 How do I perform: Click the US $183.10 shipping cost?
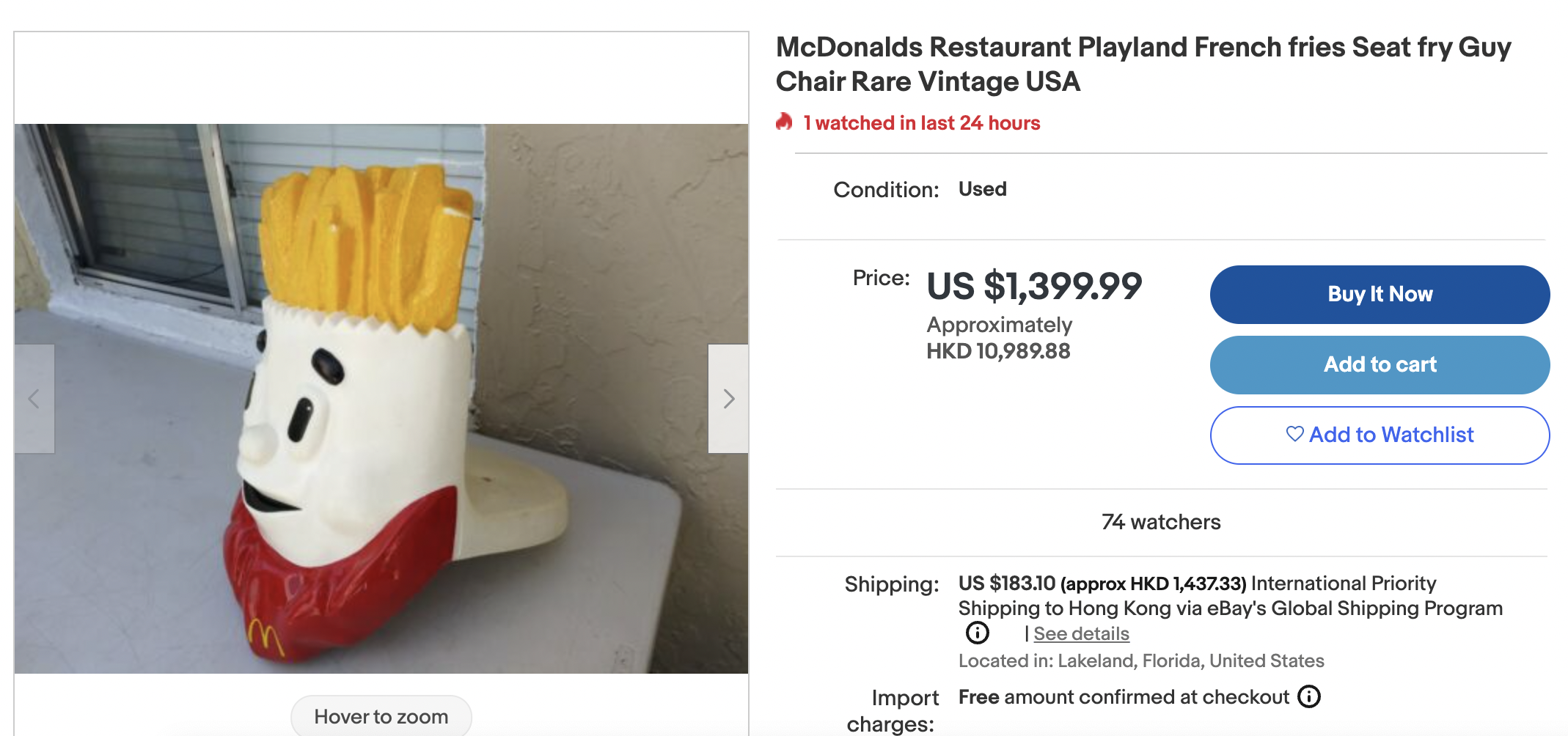click(x=1007, y=584)
